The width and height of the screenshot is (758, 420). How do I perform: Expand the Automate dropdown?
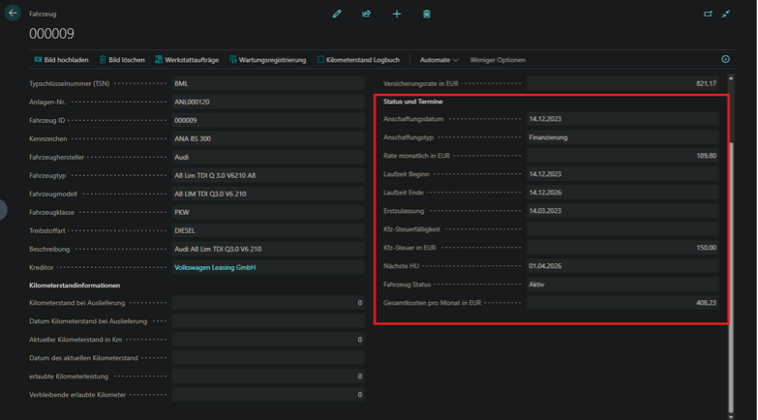point(439,60)
